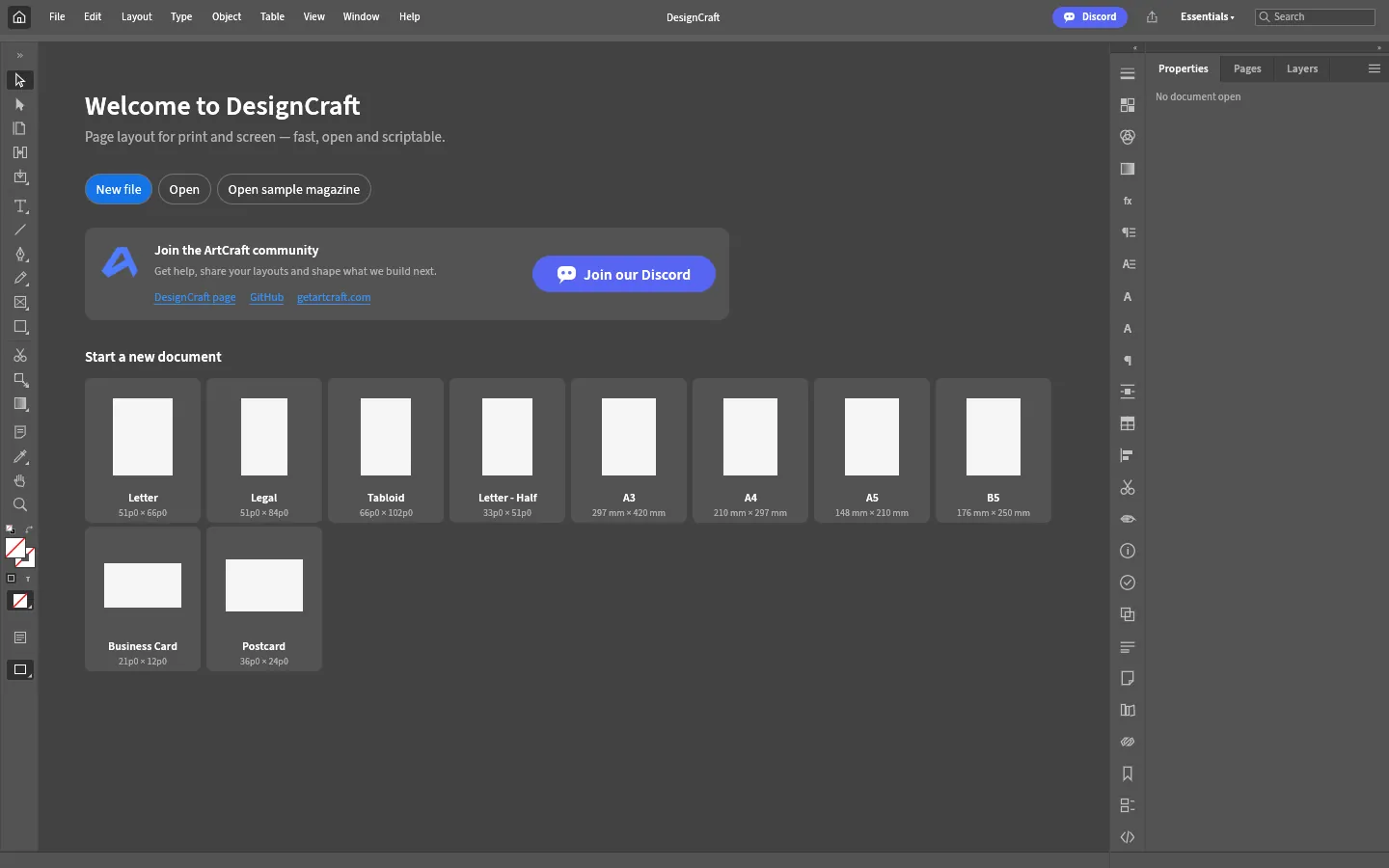The height and width of the screenshot is (868, 1389).
Task: Click the Apply None swatch
Action: [x=20, y=601]
